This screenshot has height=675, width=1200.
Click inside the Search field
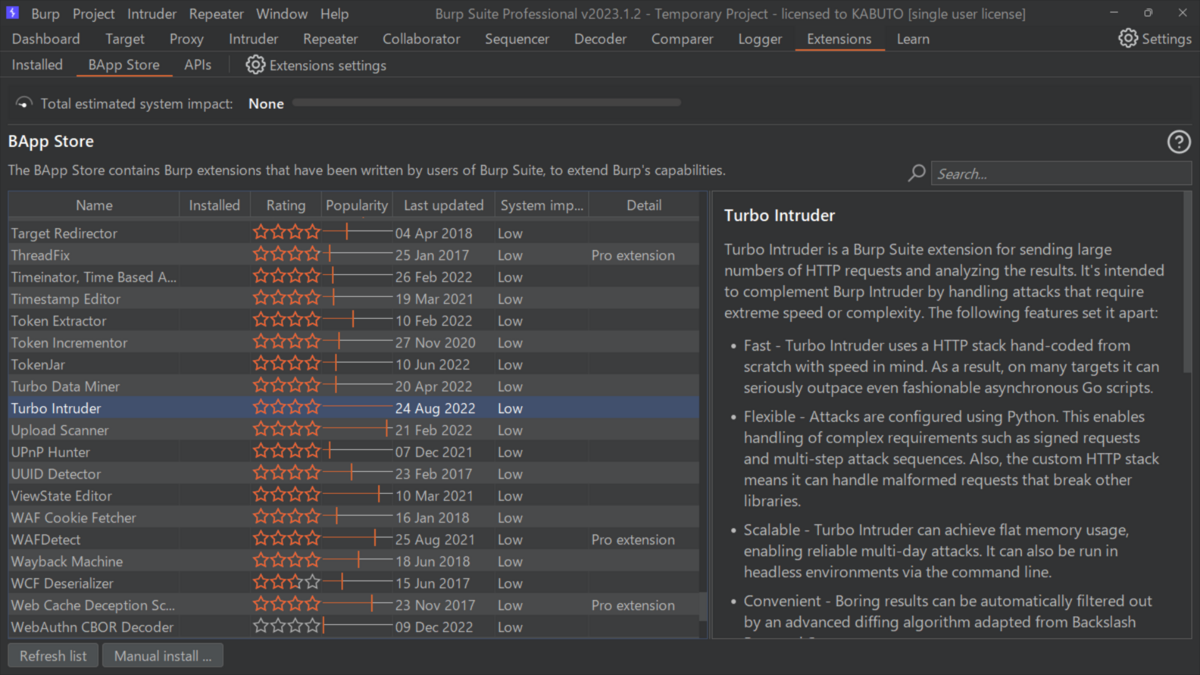point(1060,173)
